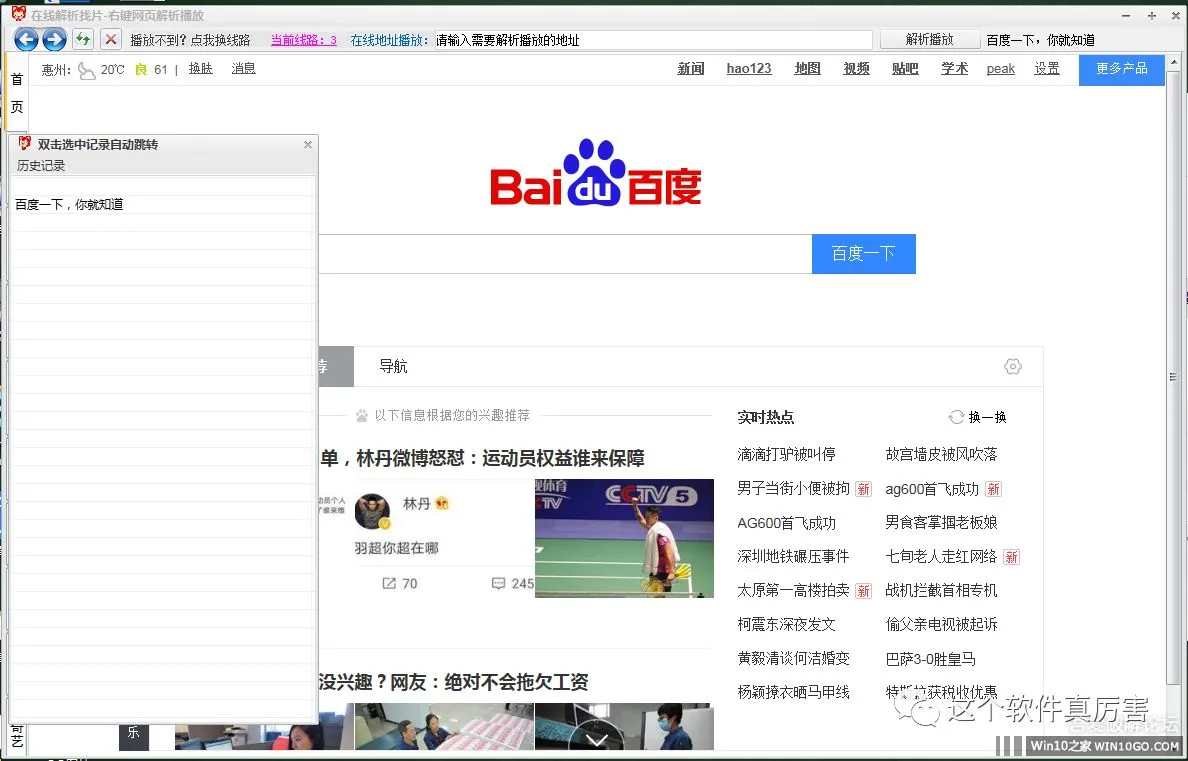Click the 换肤 link
The width and height of the screenshot is (1188, 761).
201,69
